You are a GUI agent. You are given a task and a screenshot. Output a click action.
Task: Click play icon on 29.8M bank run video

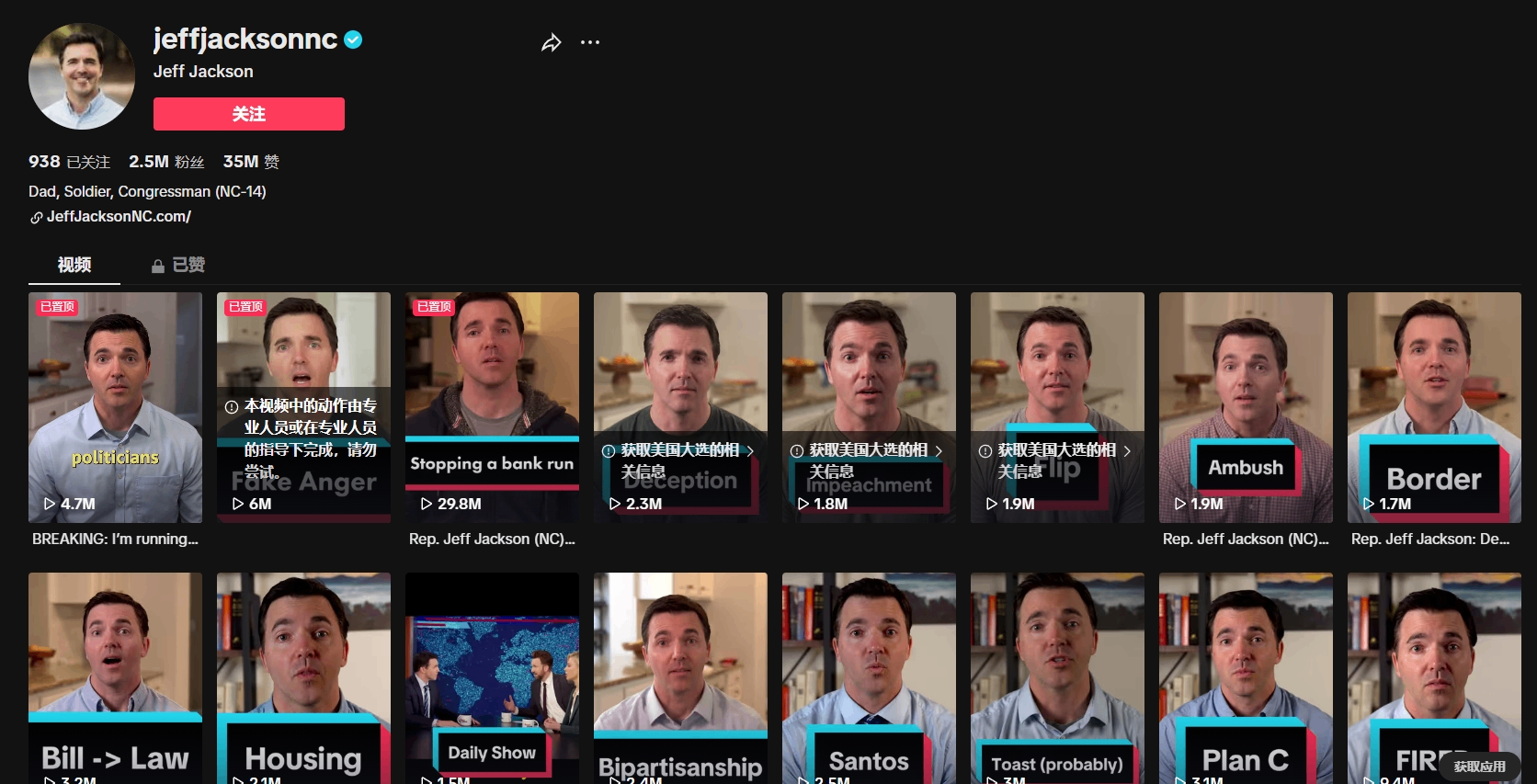[427, 504]
